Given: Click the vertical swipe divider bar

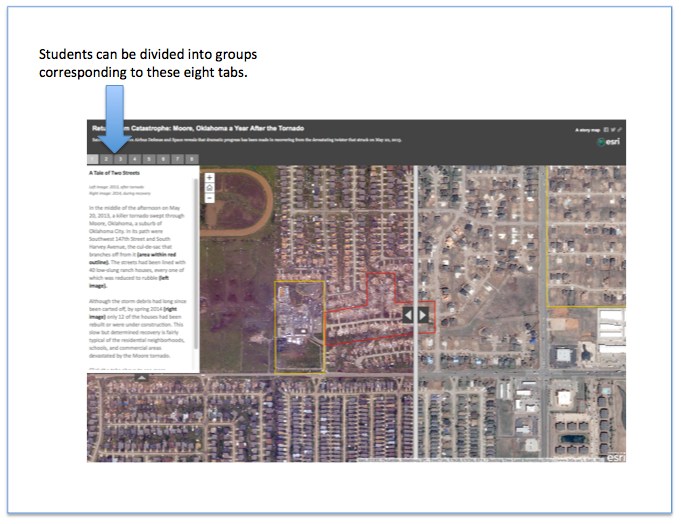Looking at the screenshot, I should (x=415, y=400).
